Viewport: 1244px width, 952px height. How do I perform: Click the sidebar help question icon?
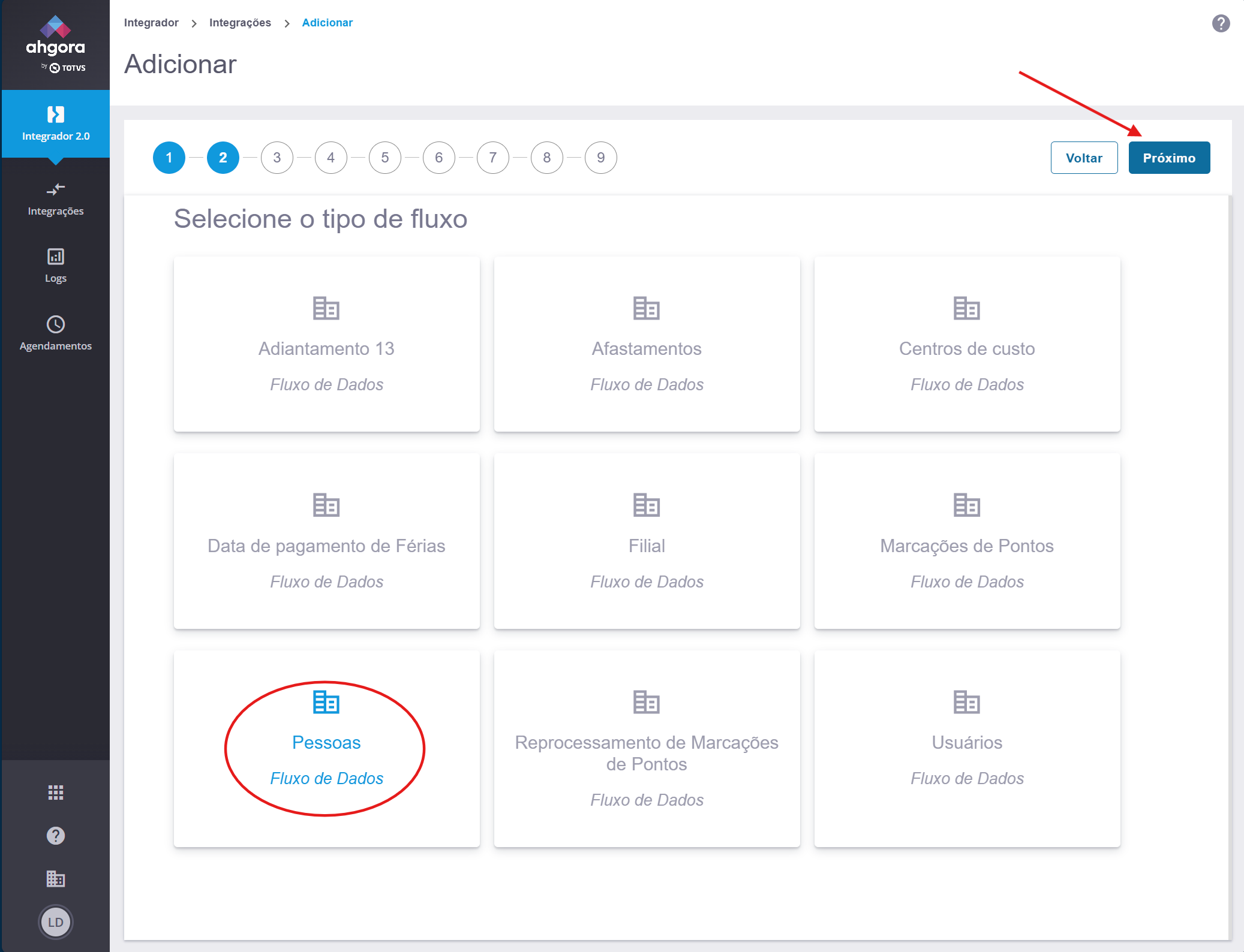coord(56,835)
